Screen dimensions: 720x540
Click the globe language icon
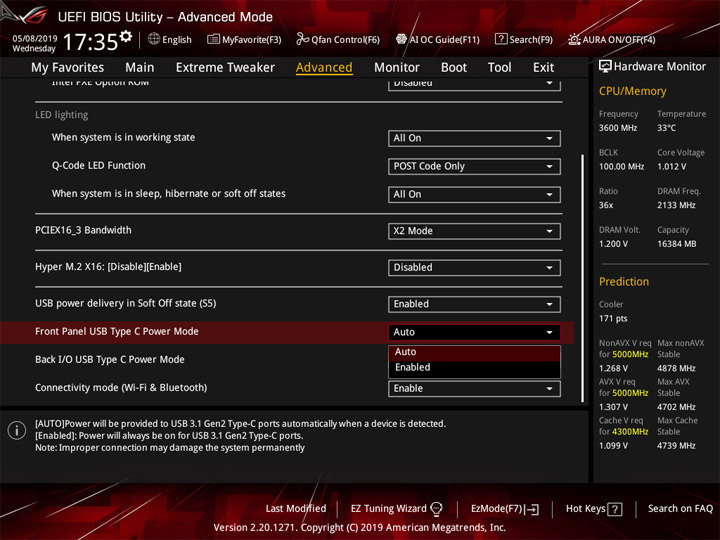[x=154, y=39]
